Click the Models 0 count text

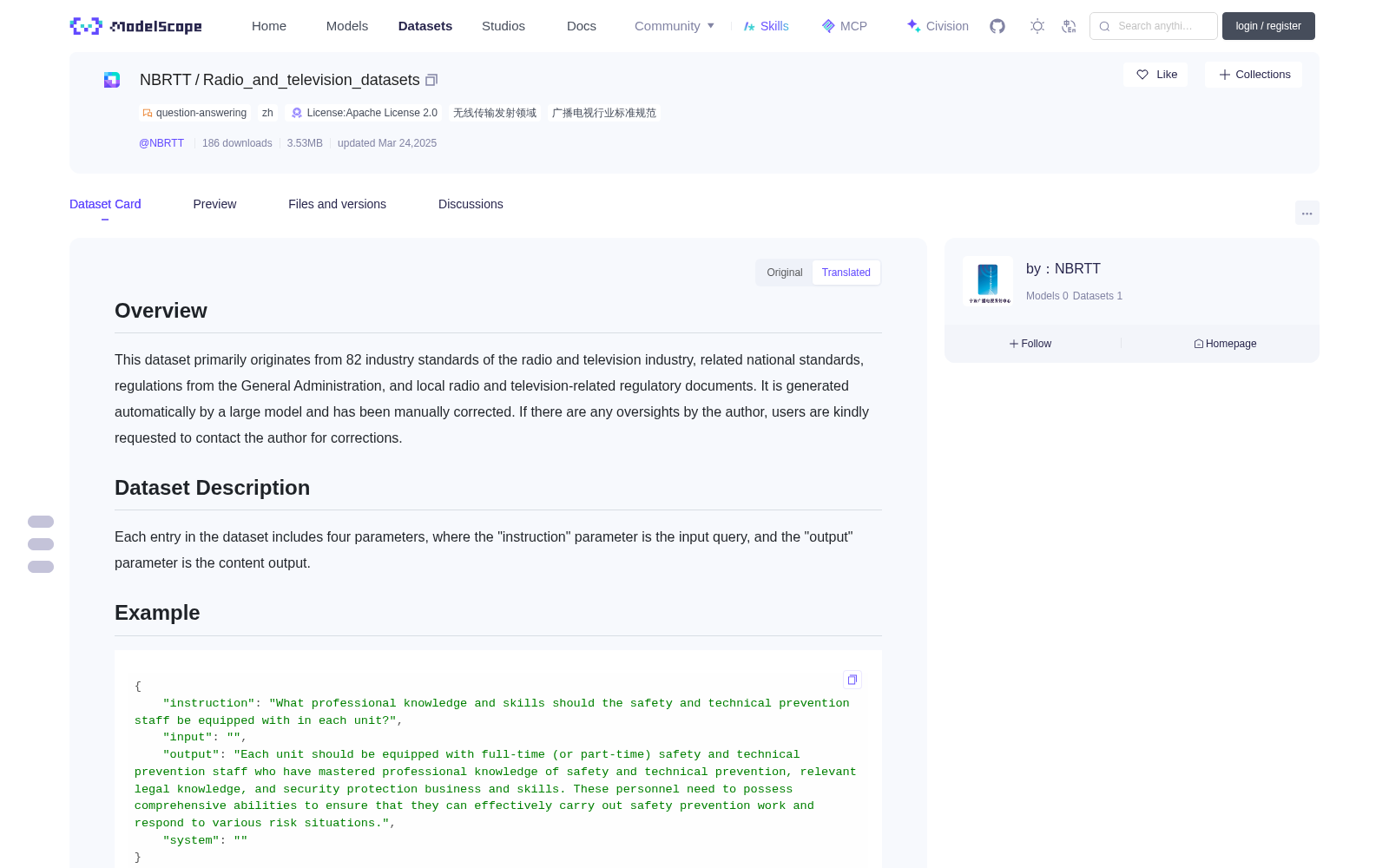click(x=1047, y=296)
